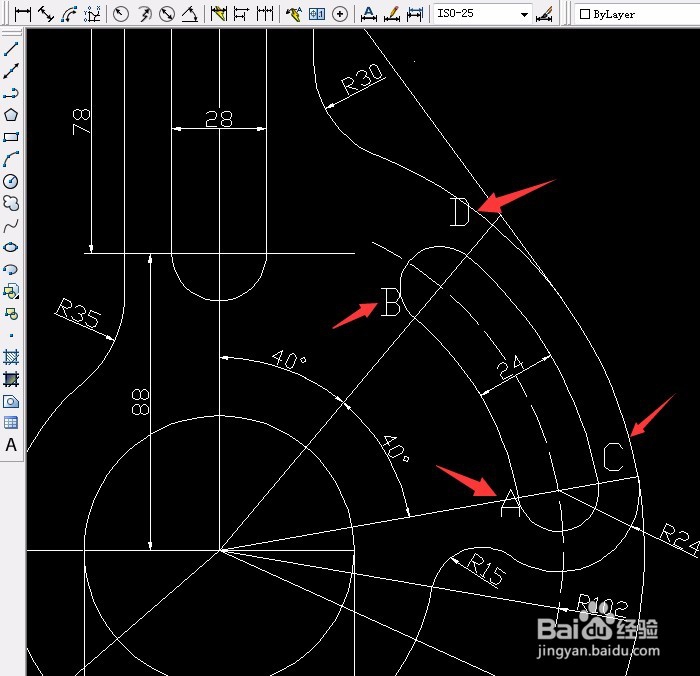700x676 pixels.
Task: Open the ByLayer color control dropdown
Action: coord(637,14)
